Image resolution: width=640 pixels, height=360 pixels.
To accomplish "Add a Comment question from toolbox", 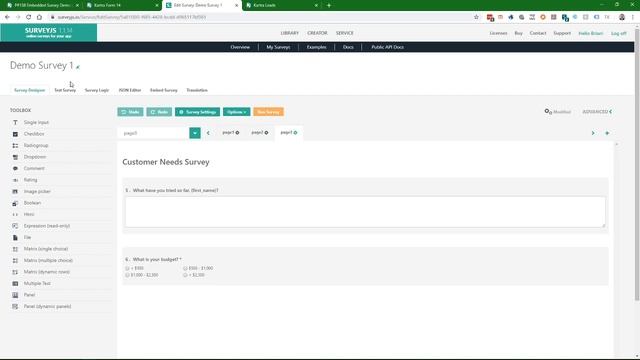I will (x=34, y=168).
